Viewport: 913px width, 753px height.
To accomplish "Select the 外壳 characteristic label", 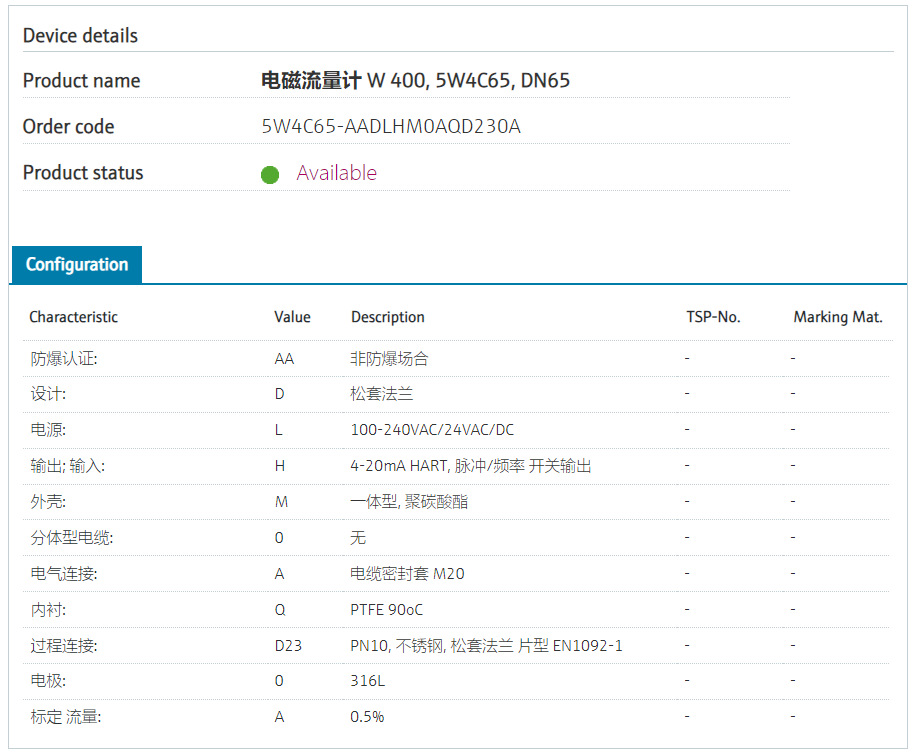I will point(48,501).
